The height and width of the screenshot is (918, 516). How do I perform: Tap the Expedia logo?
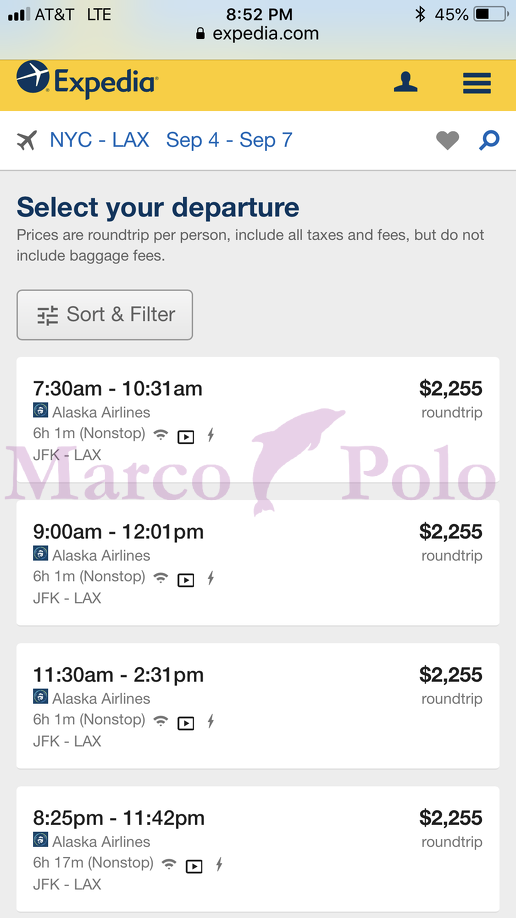(87, 80)
